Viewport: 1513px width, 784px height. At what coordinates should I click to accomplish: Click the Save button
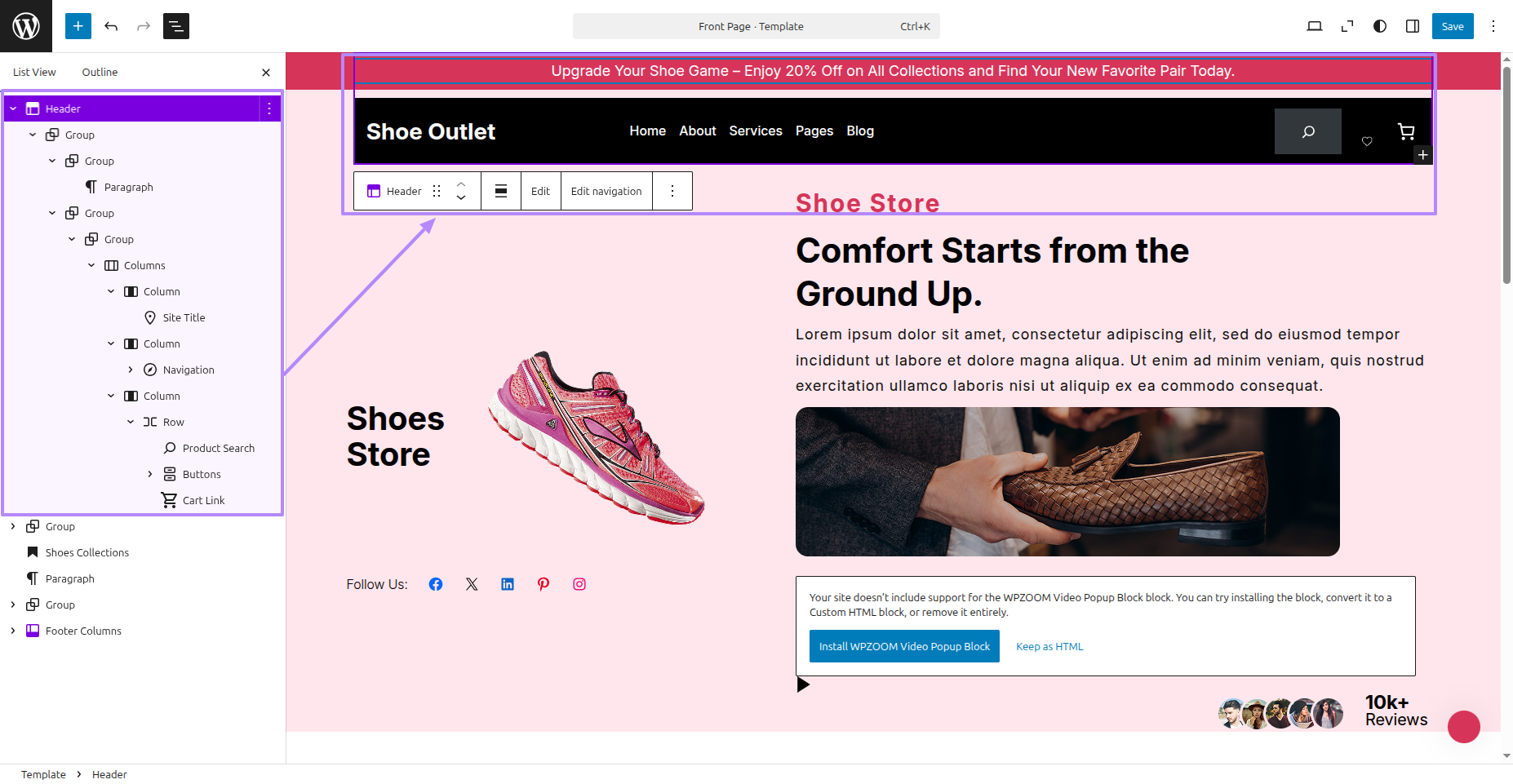coord(1453,26)
